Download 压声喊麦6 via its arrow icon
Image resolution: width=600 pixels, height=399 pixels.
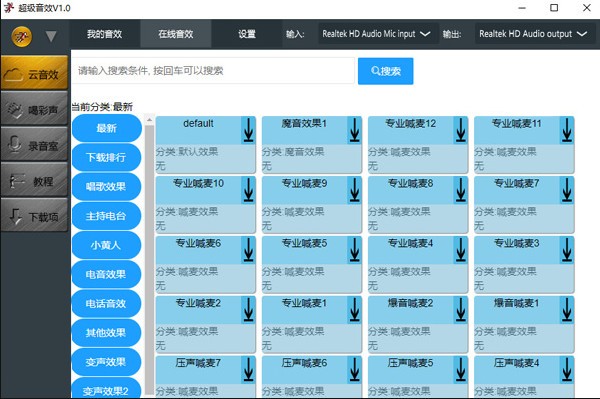(x=354, y=370)
